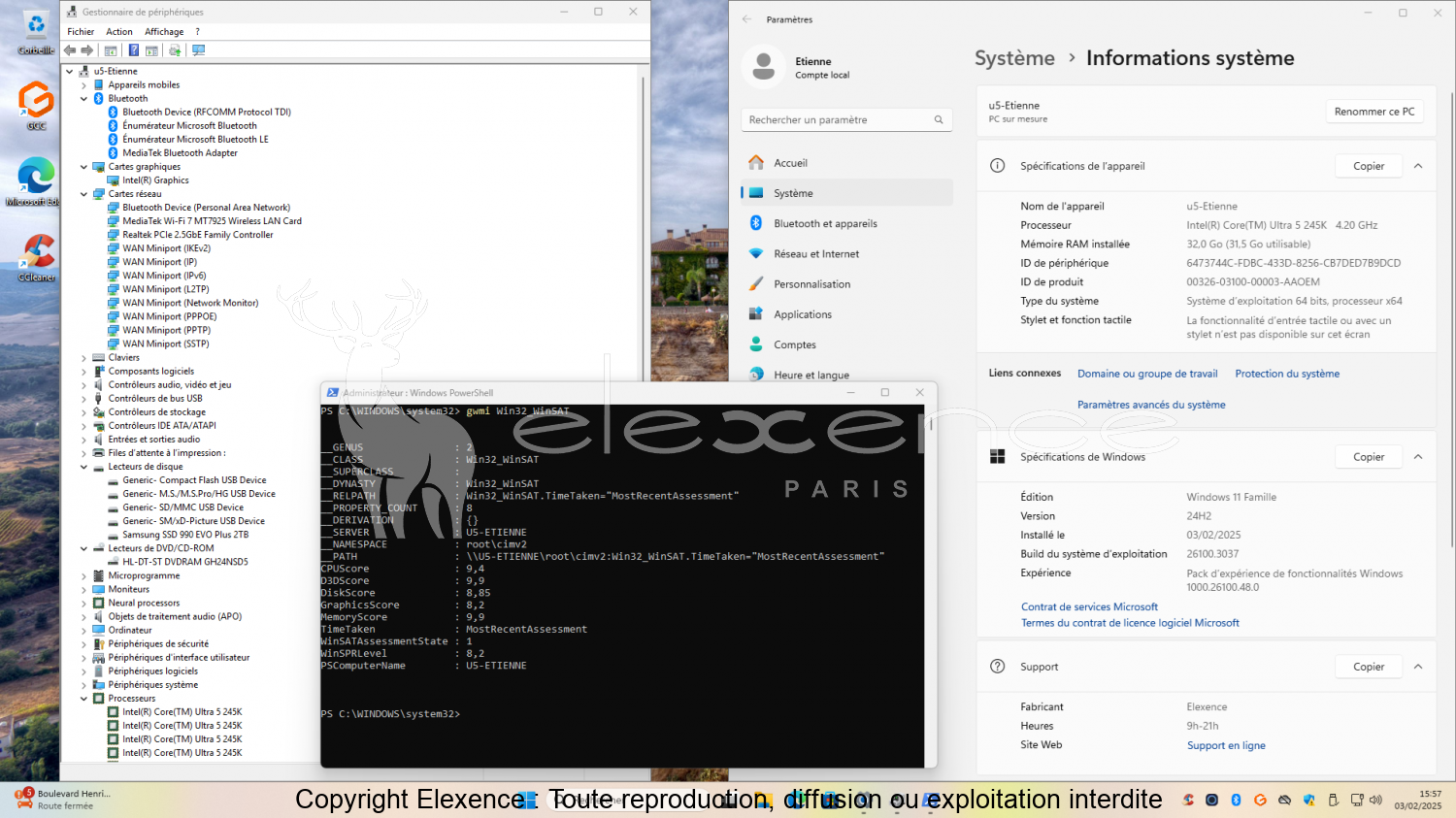Click the Forward arrow in Device Manager toolbar

click(87, 50)
